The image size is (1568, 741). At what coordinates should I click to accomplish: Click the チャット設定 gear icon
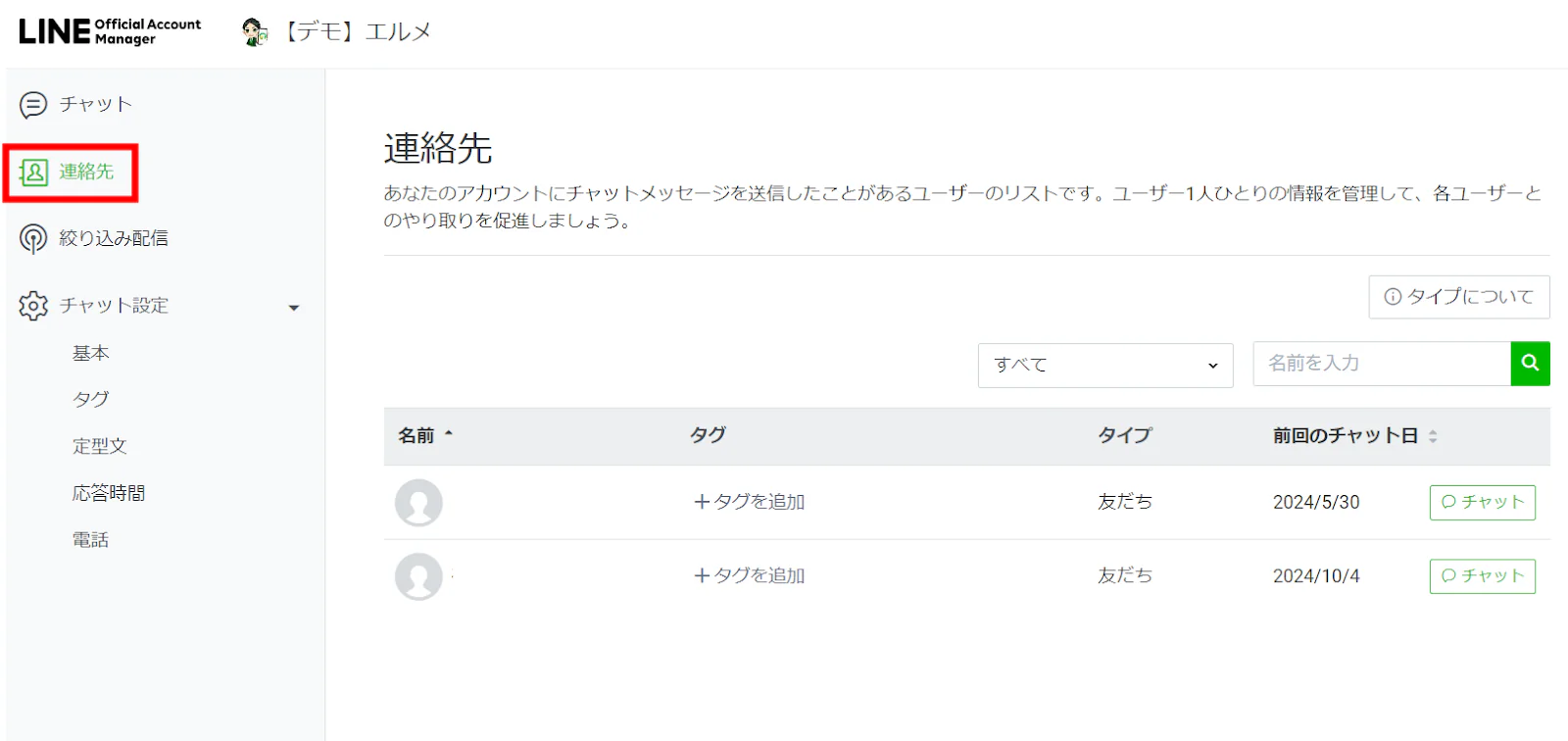[33, 306]
